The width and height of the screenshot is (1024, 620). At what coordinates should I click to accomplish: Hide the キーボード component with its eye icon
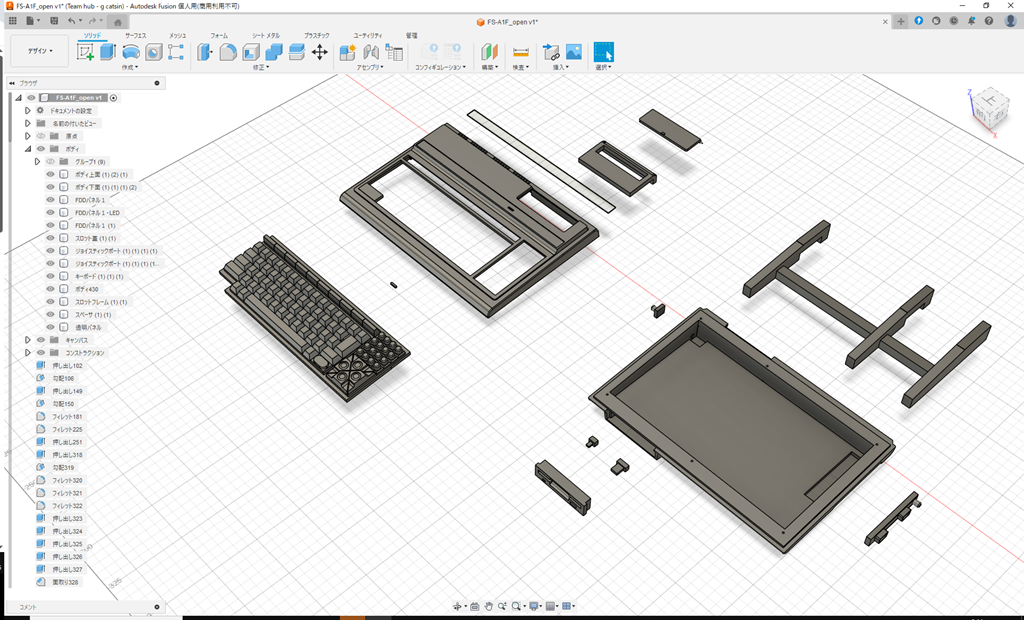(50, 275)
